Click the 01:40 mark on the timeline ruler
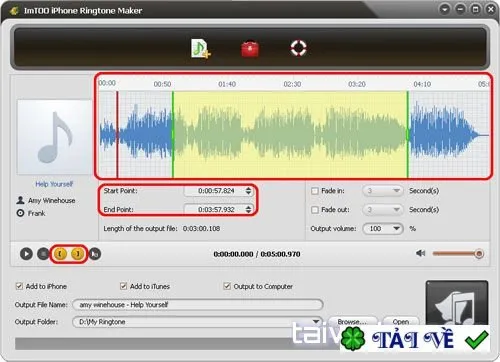Screen dimensions: 500x362 [x=227, y=84]
